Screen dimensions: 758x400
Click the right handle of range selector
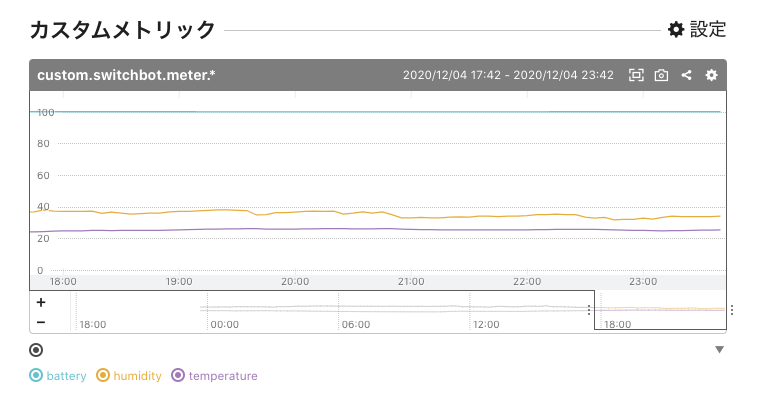click(732, 310)
